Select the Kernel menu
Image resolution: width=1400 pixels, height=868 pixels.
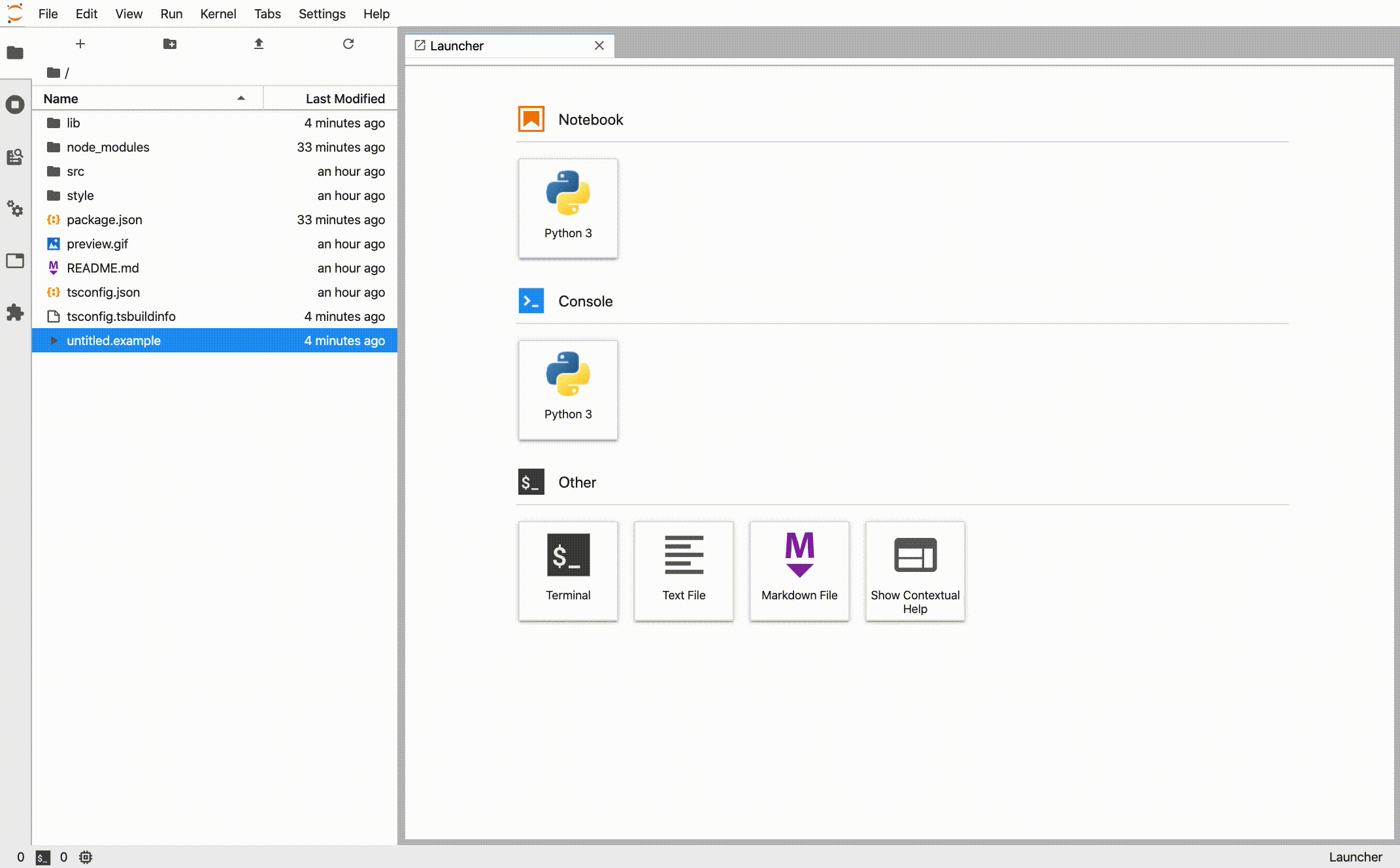(218, 13)
